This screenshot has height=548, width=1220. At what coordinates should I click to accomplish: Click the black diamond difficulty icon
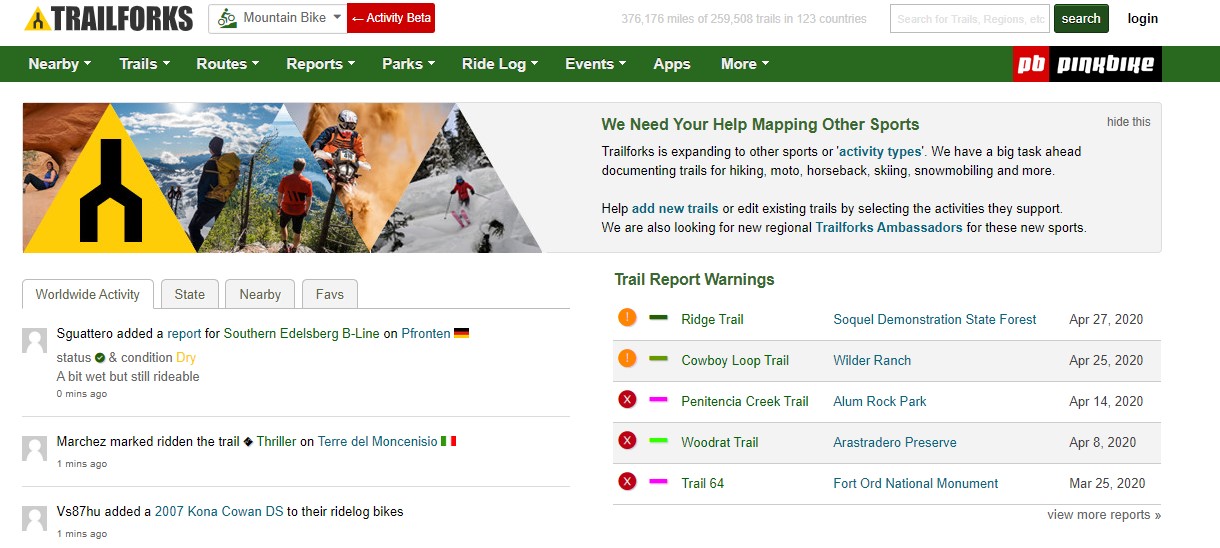tap(248, 442)
